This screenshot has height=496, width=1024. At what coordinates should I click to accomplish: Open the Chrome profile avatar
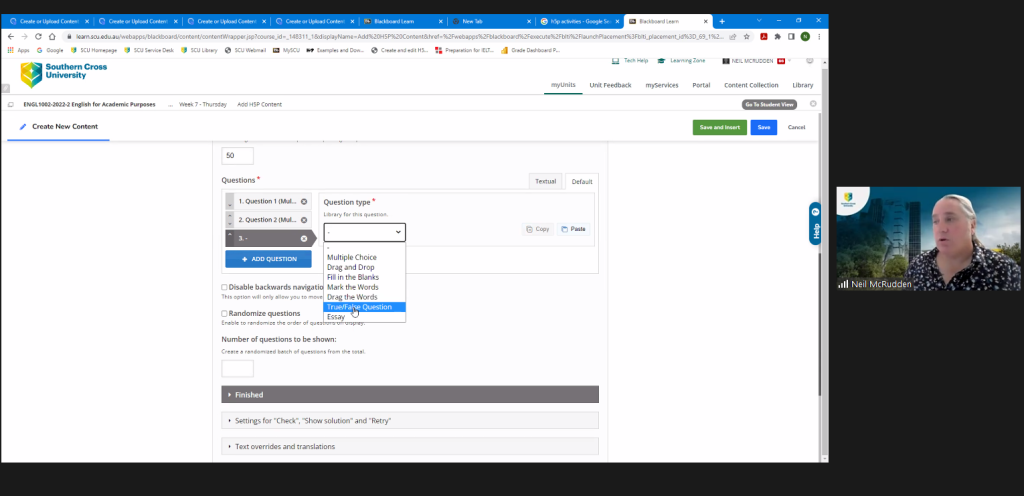[x=805, y=37]
